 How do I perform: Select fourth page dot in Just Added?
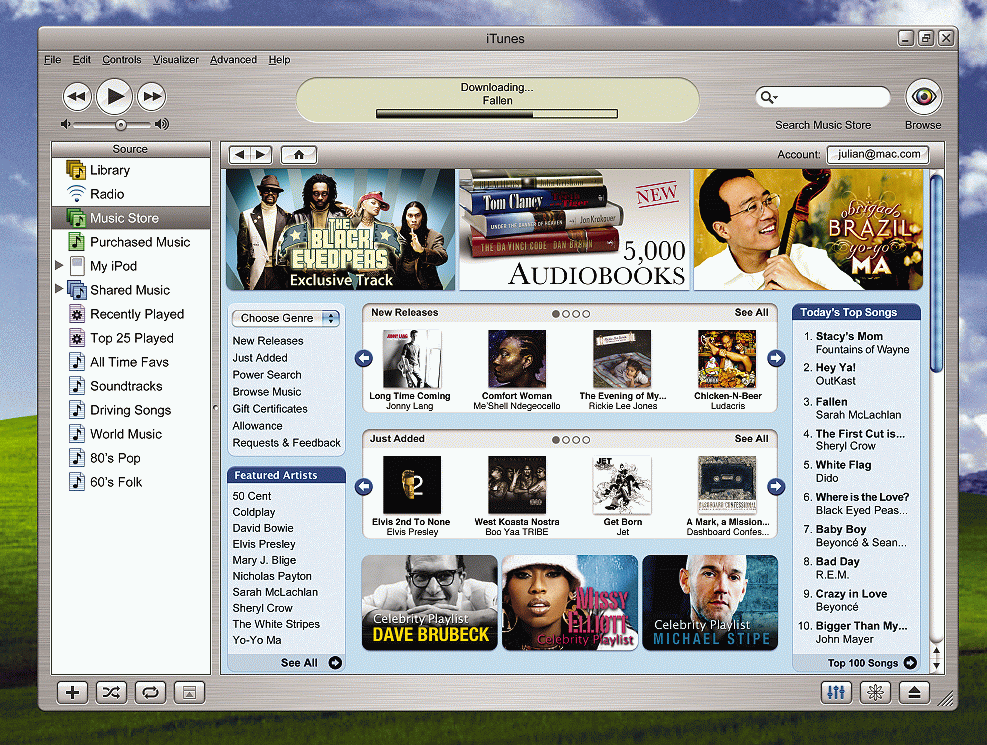[586, 440]
